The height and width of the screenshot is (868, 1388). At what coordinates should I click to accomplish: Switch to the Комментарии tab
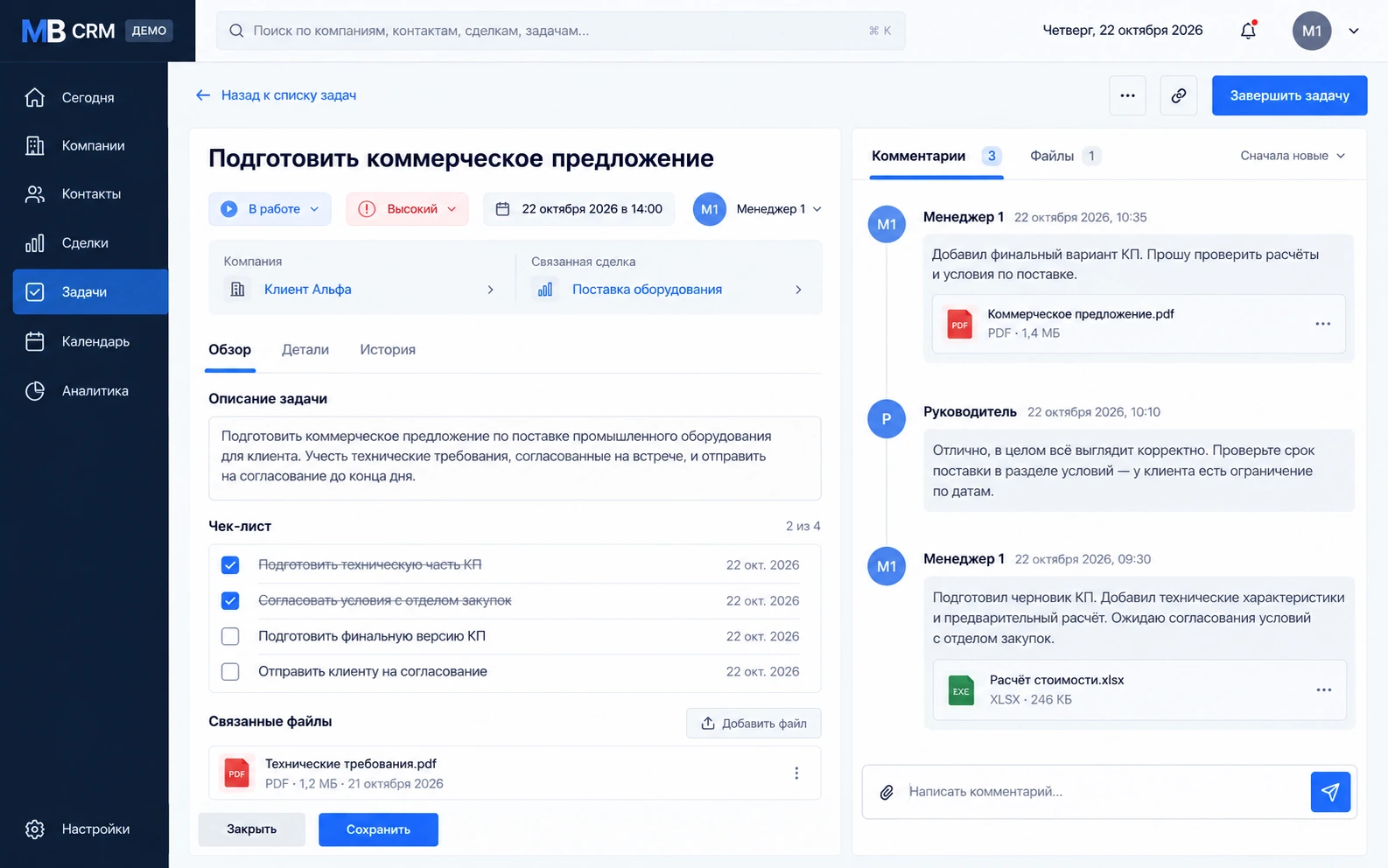point(936,156)
